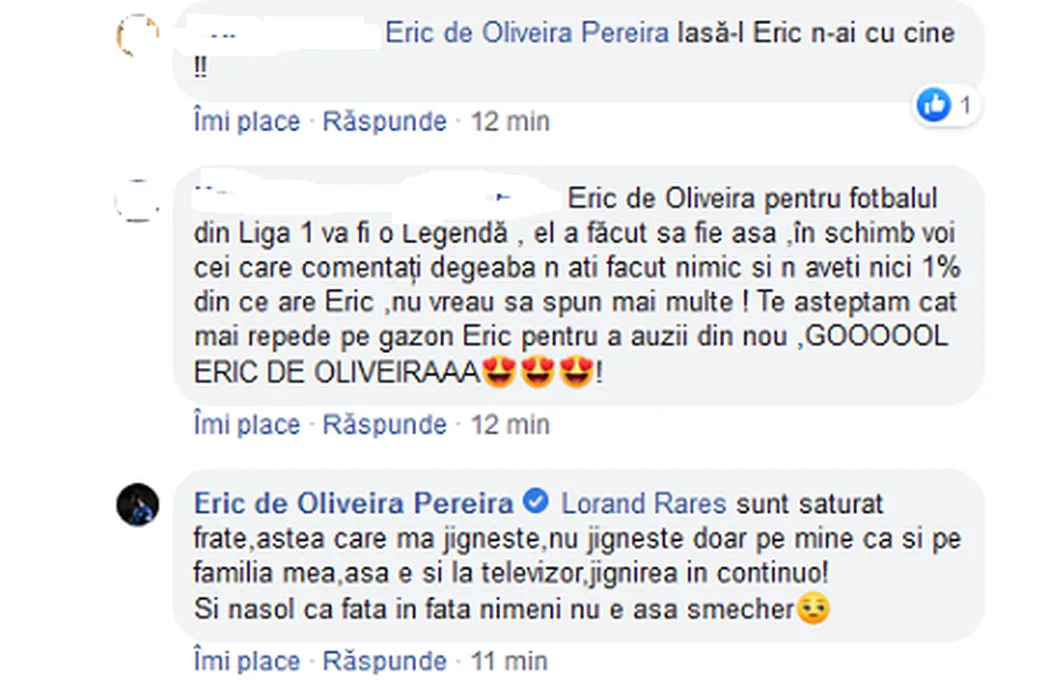The height and width of the screenshot is (700, 1050).
Task: Click the 11 min timestamp on Eric's comment
Action: pyautogui.click(x=509, y=661)
